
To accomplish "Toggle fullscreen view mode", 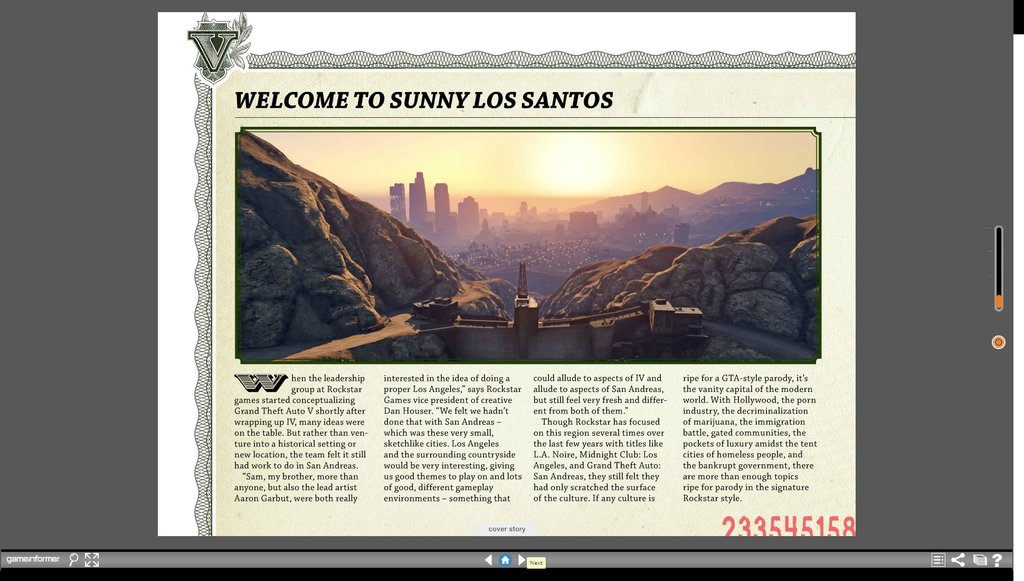I will (x=92, y=560).
